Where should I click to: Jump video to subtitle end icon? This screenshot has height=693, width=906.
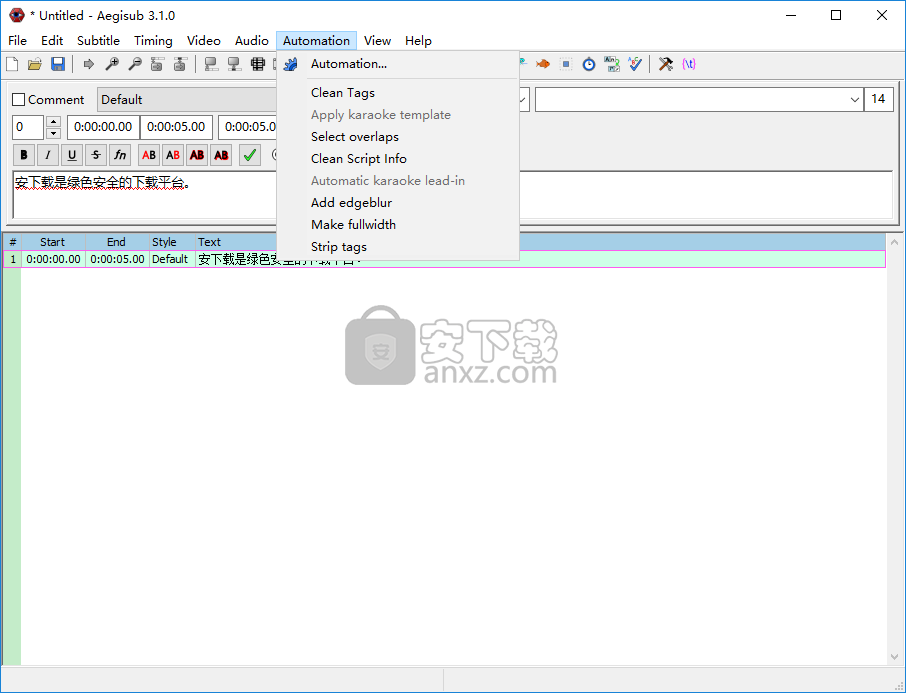[180, 64]
